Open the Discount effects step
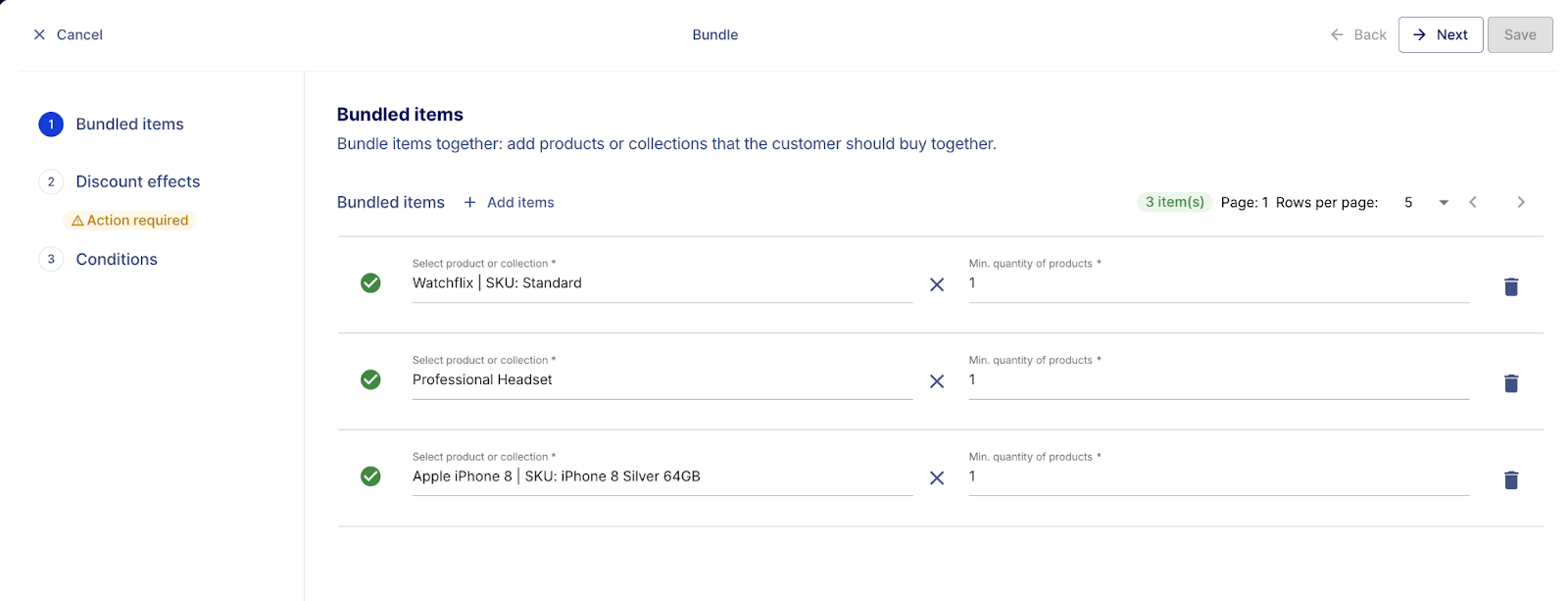Image resolution: width=1568 pixels, height=601 pixels. (137, 181)
